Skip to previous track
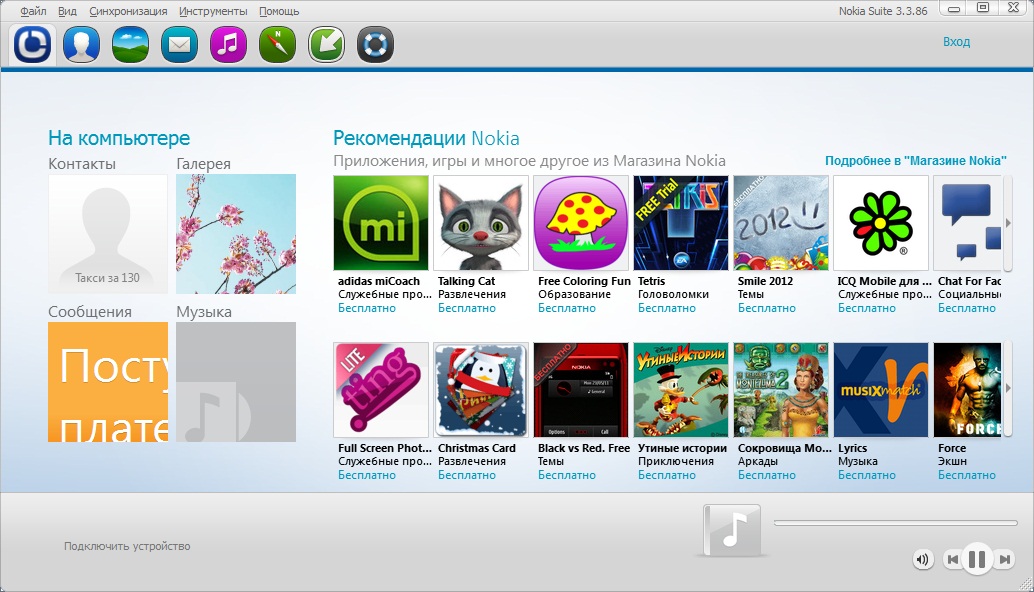 tap(952, 560)
